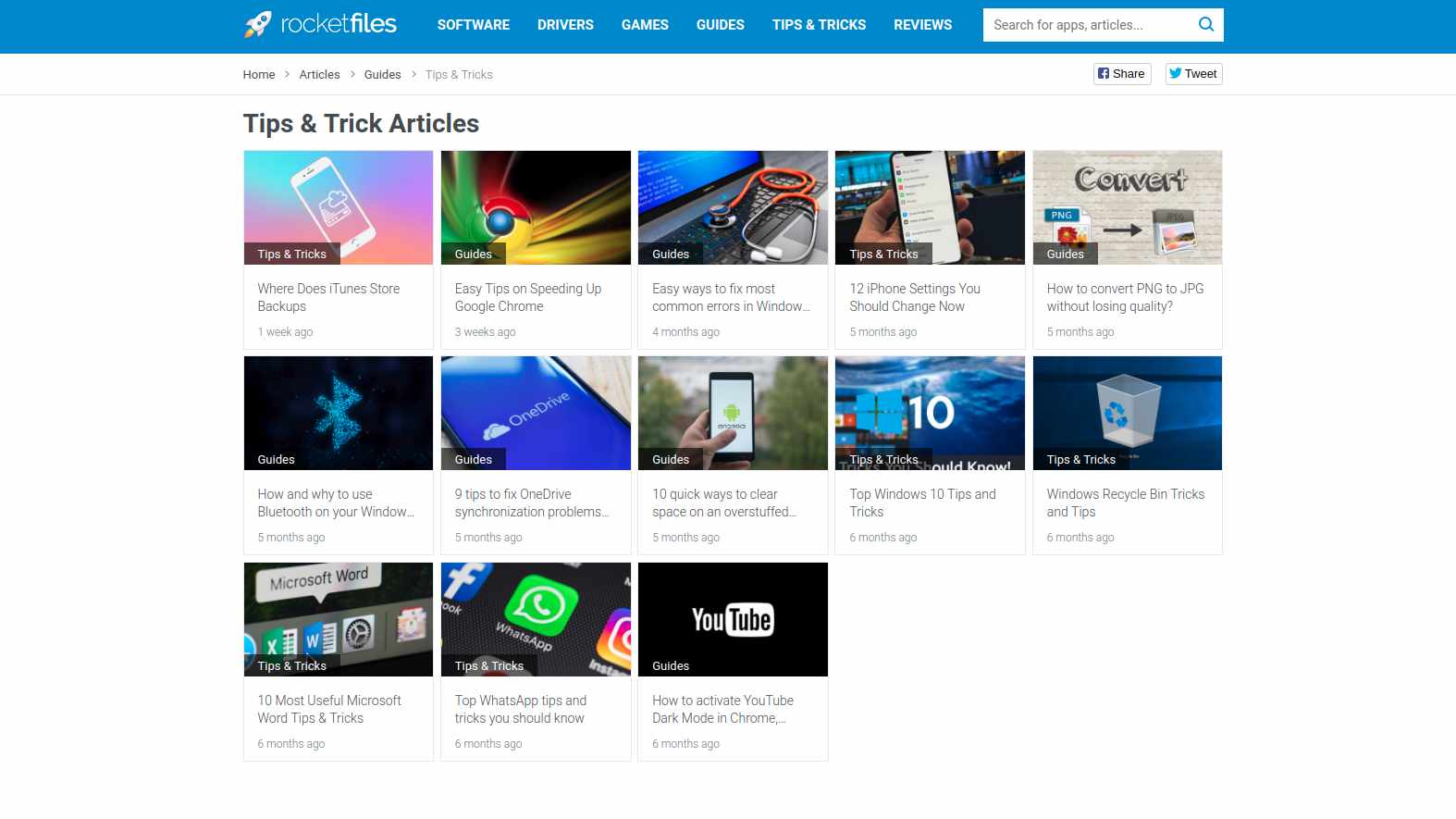Click '3 weeks ago' date text
Image resolution: width=1456 pixels, height=819 pixels.
click(485, 332)
